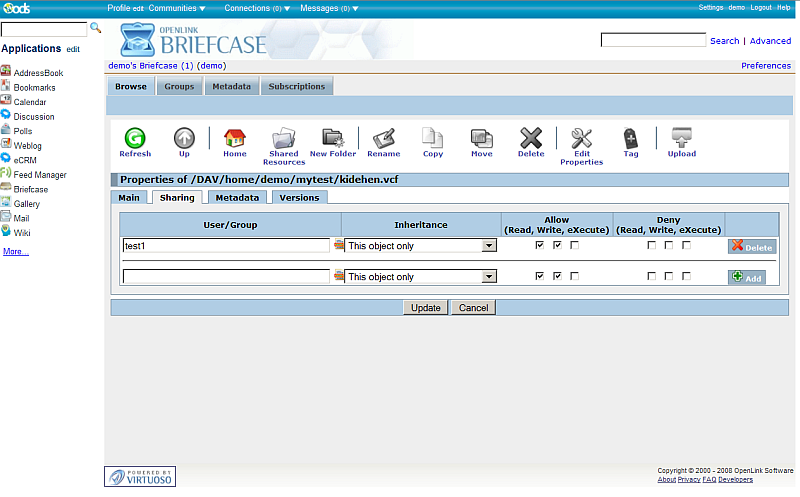Click the Upload toolbar icon
The width and height of the screenshot is (800, 497).
pos(682,139)
